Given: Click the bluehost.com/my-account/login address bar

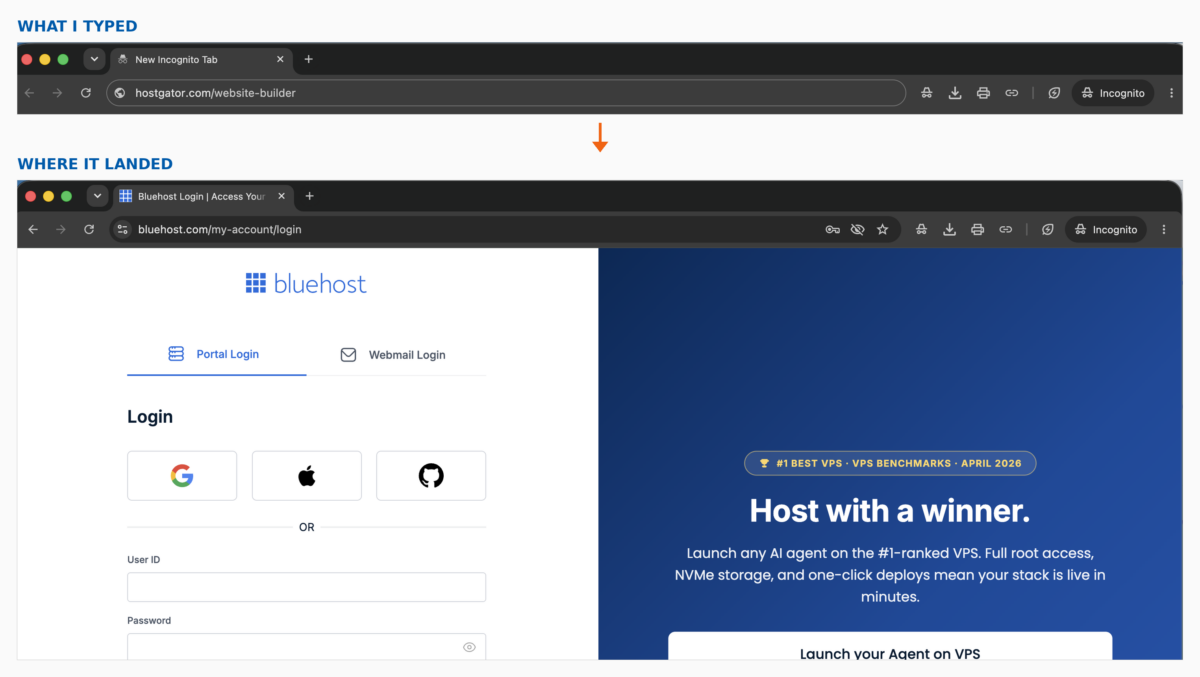Looking at the screenshot, I should click(505, 229).
